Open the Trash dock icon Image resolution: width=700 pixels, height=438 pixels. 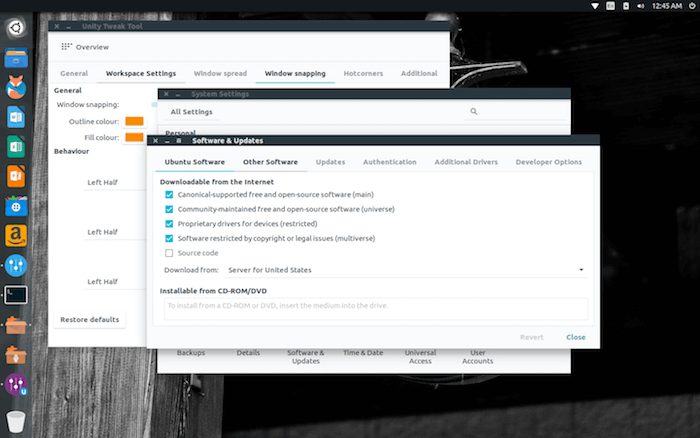click(16, 421)
